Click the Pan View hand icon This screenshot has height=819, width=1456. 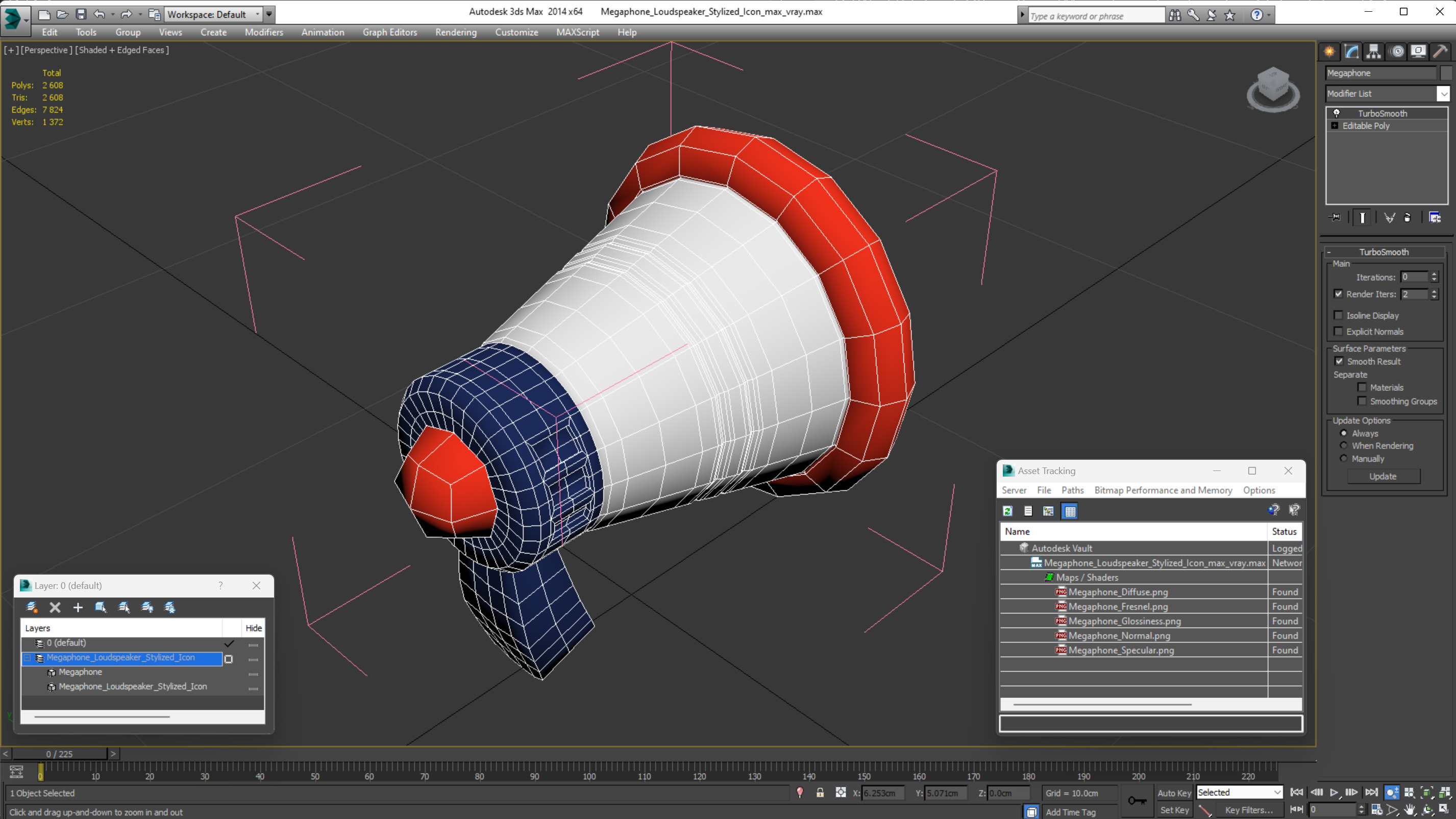1410,810
